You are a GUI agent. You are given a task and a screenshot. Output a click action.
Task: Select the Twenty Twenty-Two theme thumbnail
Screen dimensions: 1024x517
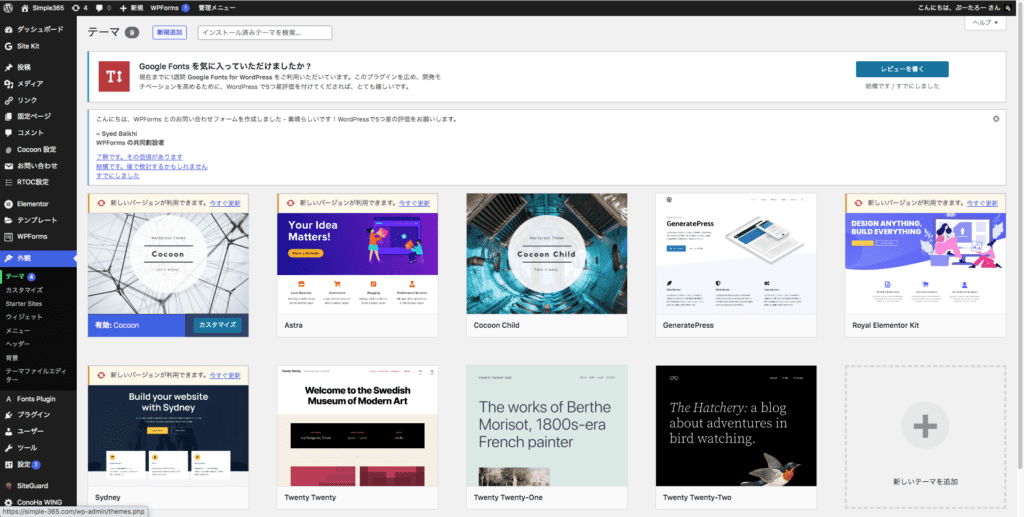coord(736,426)
